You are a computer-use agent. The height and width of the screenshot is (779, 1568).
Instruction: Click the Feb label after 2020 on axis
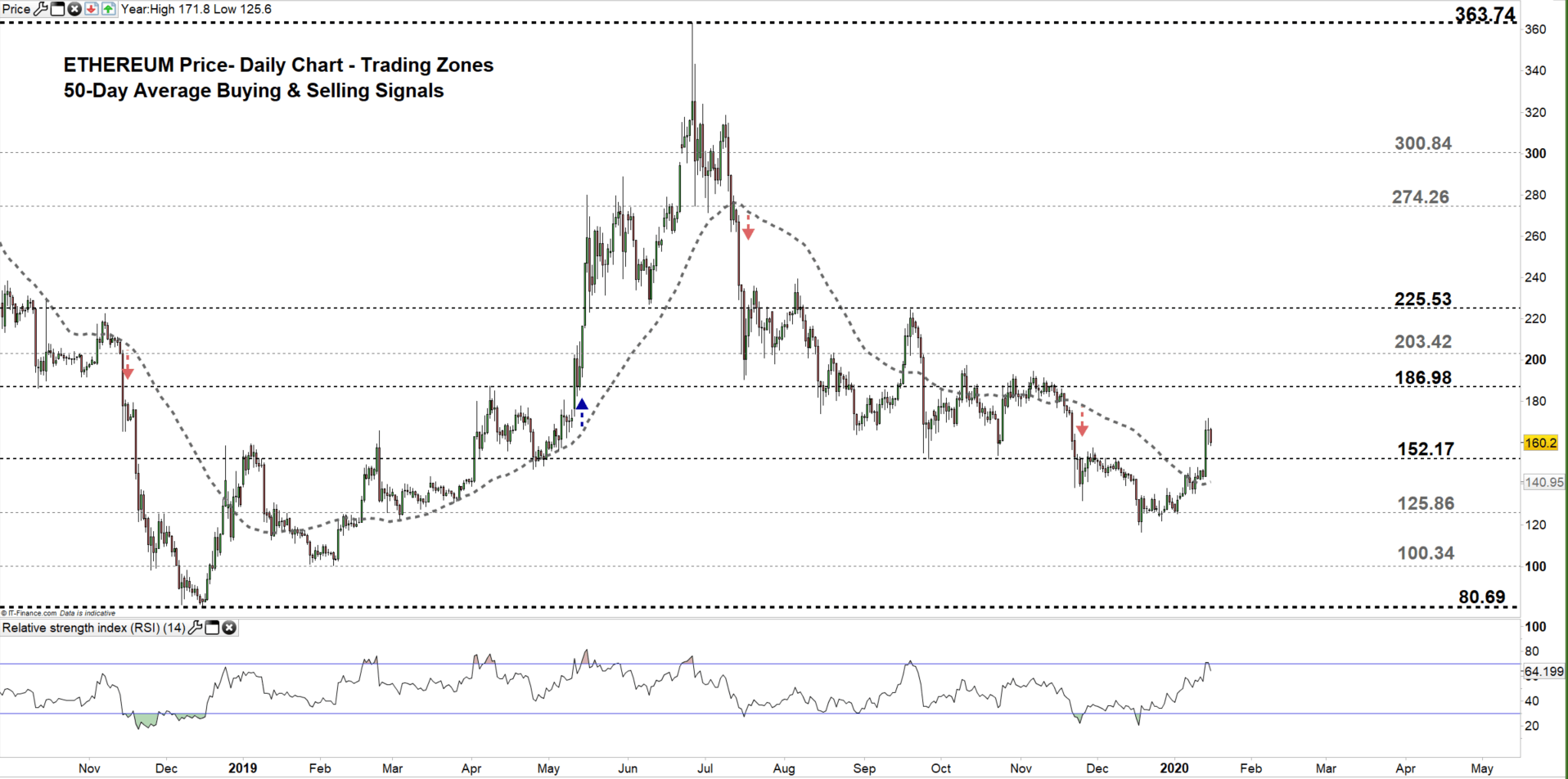(x=1250, y=768)
